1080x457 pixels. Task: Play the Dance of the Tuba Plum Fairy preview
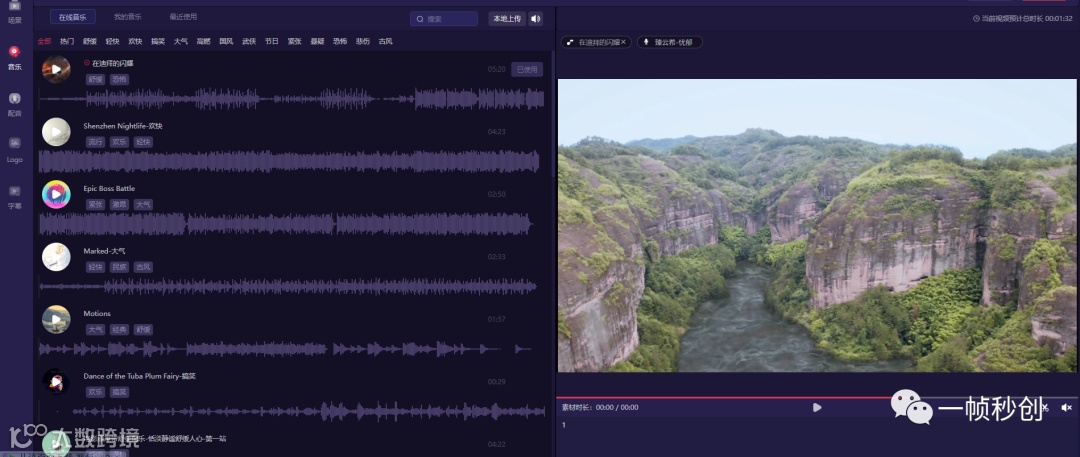(x=56, y=382)
